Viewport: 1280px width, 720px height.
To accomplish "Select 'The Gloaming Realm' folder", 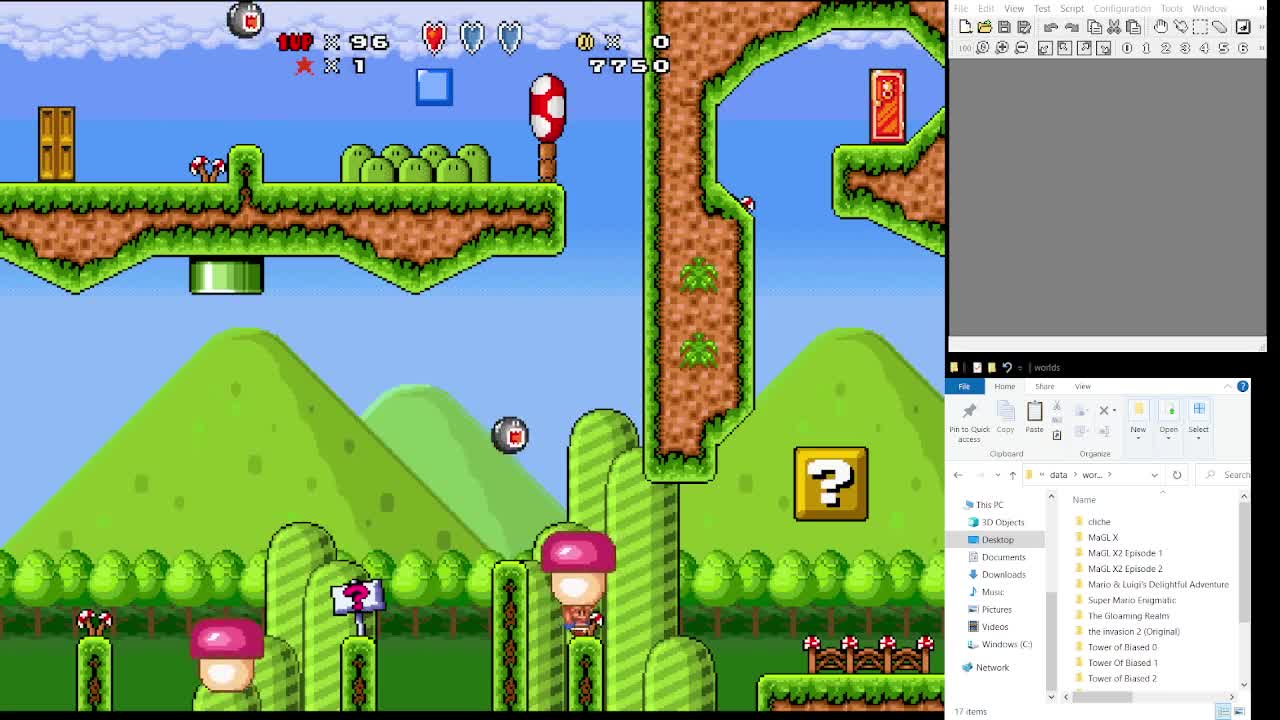I will coord(1127,616).
